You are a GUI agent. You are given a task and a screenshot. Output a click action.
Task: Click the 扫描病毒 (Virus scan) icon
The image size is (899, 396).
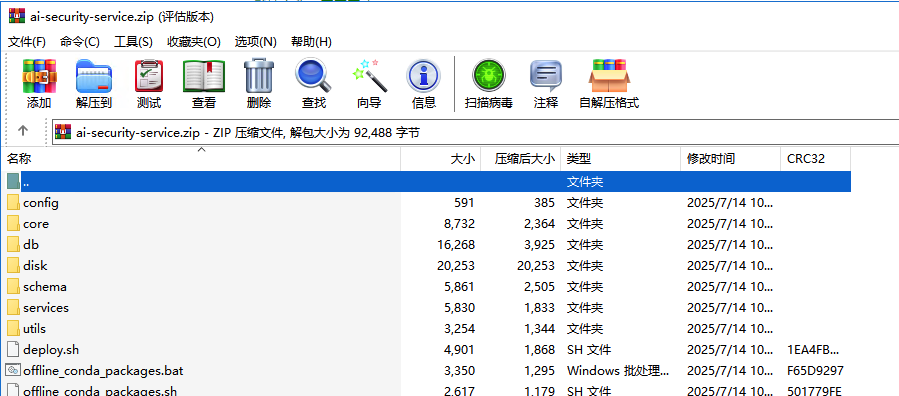point(488,76)
